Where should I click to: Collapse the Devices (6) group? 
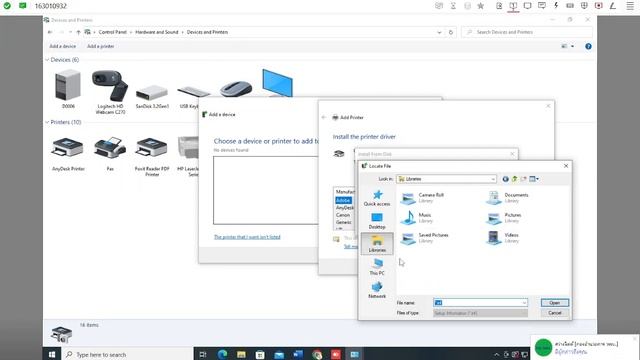point(47,60)
